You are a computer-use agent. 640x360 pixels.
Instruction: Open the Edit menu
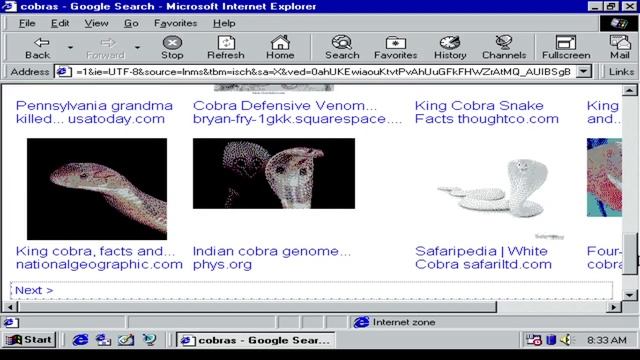click(x=60, y=23)
